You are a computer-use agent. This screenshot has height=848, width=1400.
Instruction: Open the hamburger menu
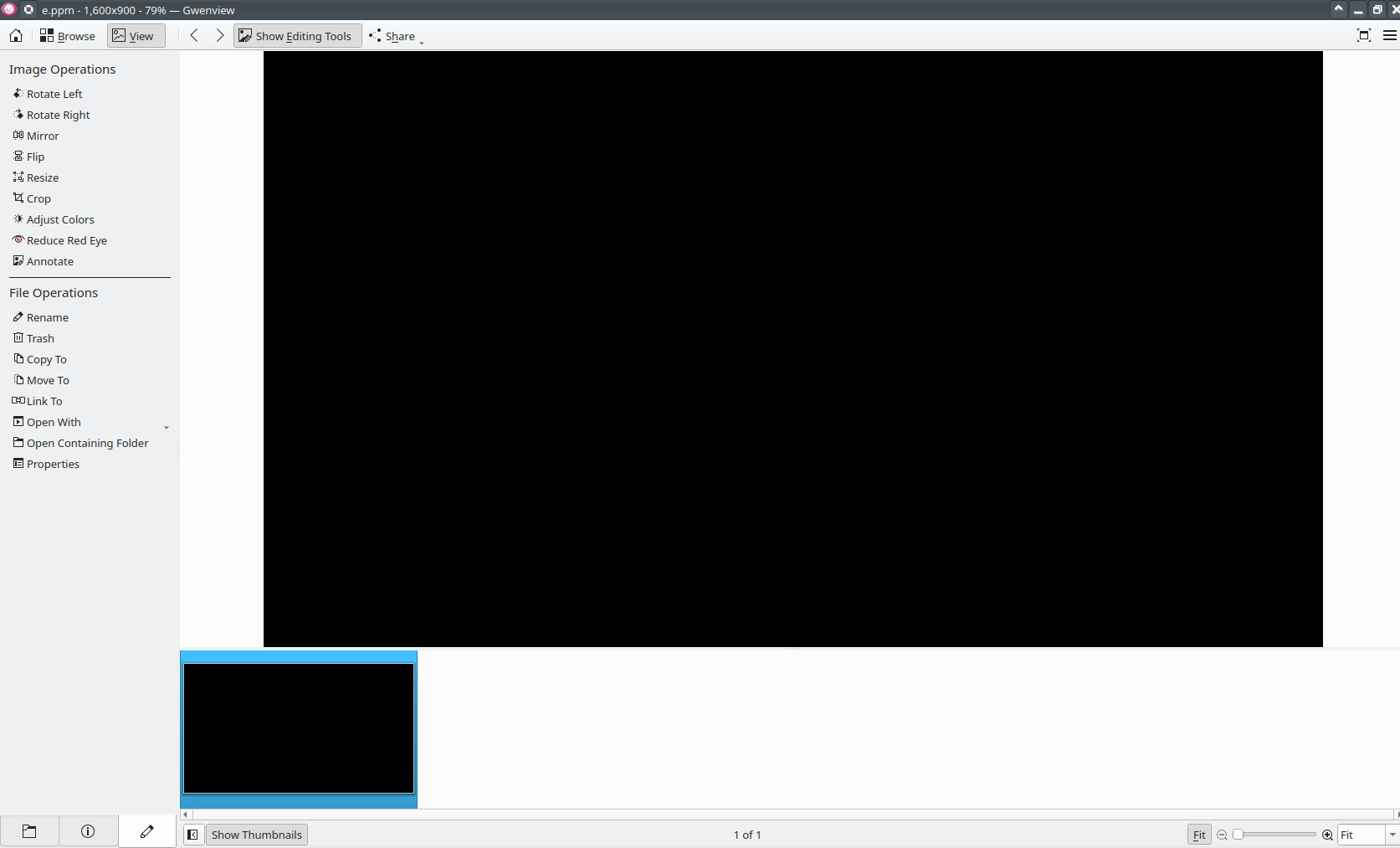pos(1390,35)
